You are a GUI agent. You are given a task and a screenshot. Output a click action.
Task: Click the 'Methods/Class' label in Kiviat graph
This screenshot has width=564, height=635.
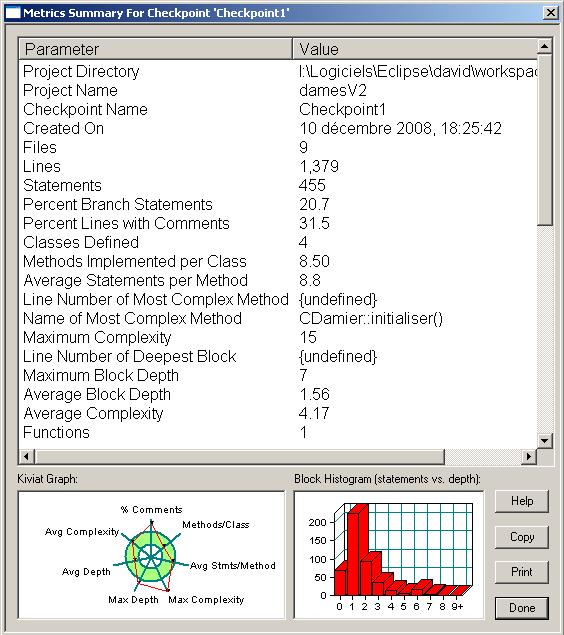[215, 525]
